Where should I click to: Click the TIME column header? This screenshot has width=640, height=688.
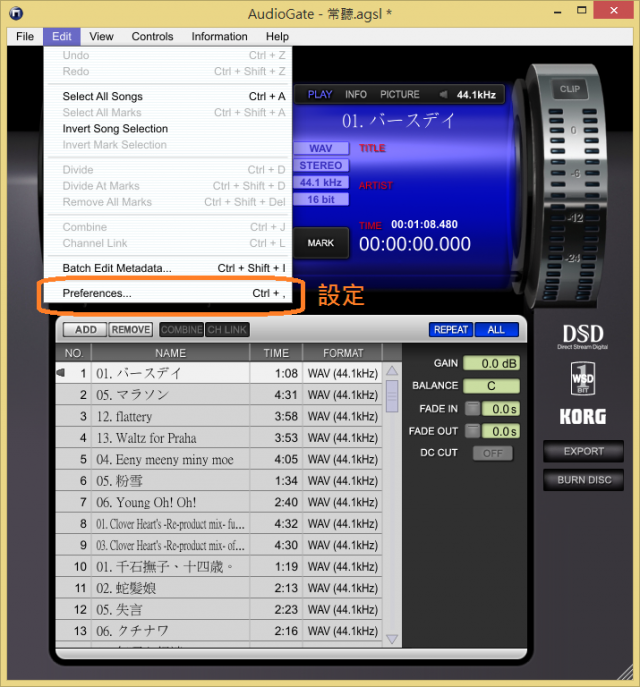pyautogui.click(x=276, y=353)
